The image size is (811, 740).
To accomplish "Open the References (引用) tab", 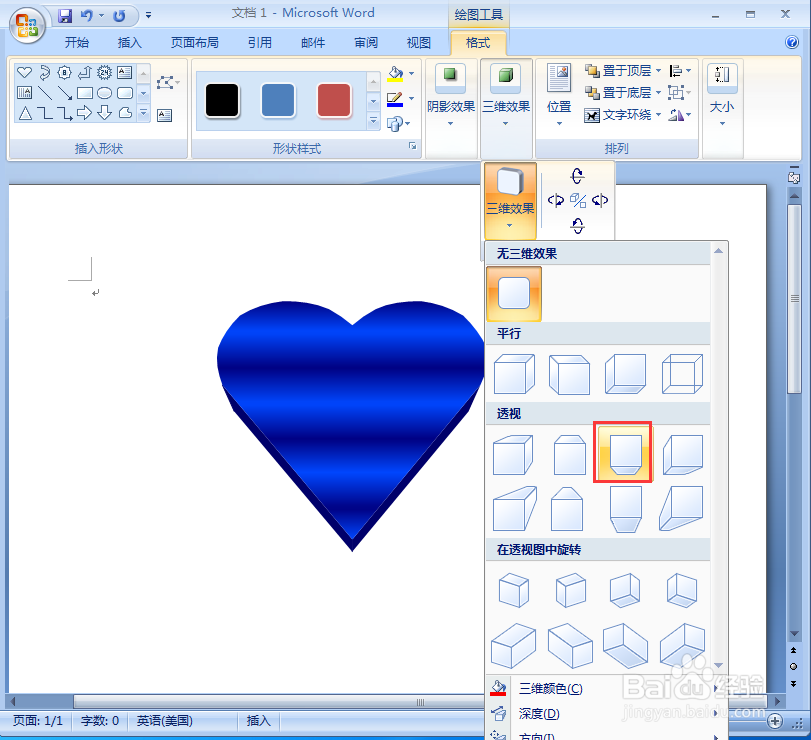I will click(260, 42).
